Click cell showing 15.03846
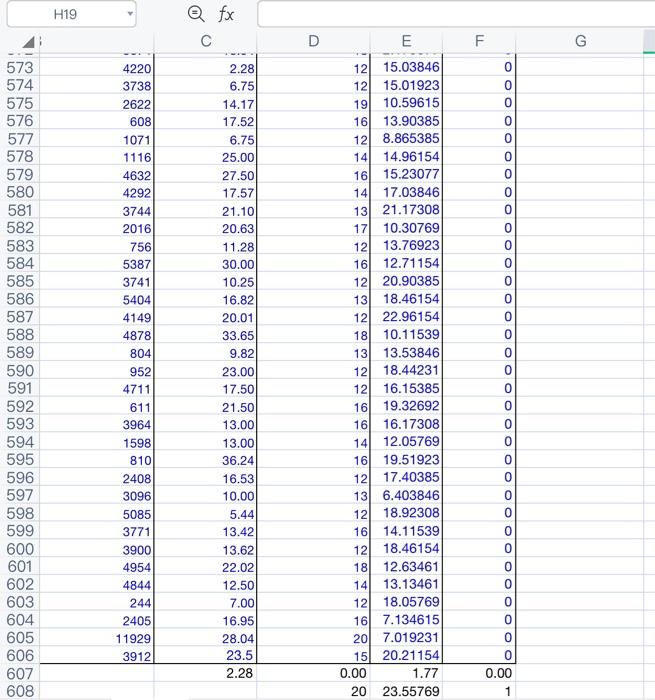The width and height of the screenshot is (655, 700). click(406, 67)
